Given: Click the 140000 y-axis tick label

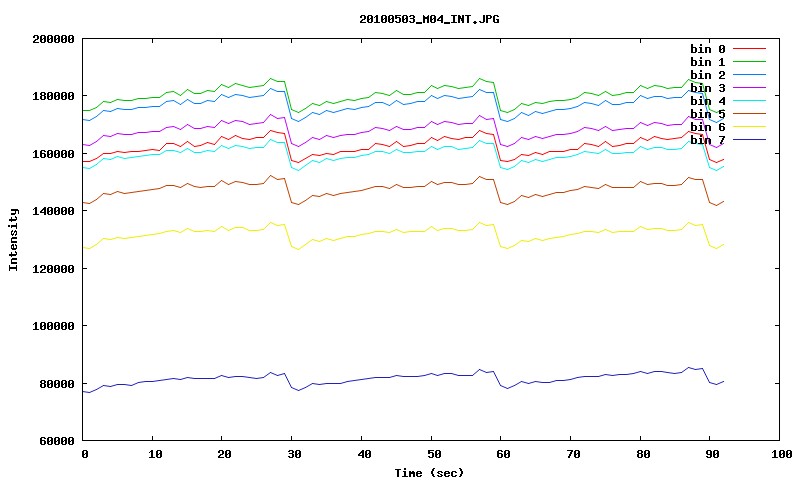Looking at the screenshot, I should tap(53, 211).
